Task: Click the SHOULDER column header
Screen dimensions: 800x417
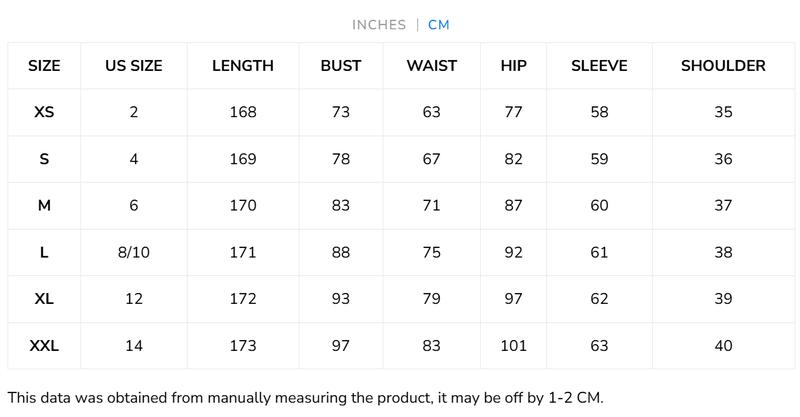Action: click(723, 66)
